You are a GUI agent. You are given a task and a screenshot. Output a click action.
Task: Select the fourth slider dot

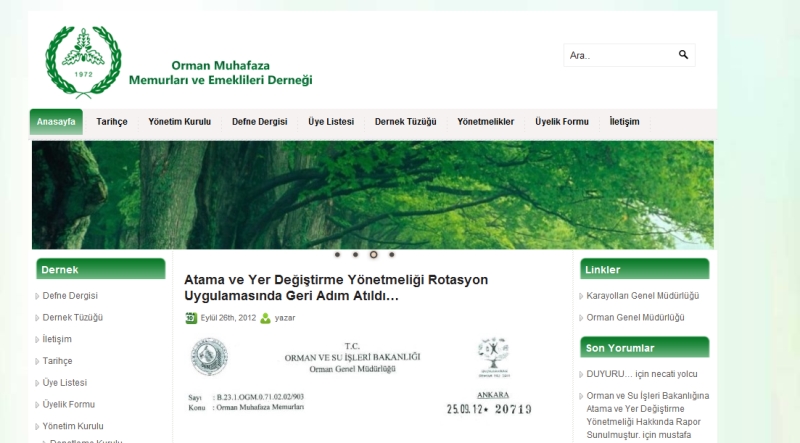click(391, 255)
